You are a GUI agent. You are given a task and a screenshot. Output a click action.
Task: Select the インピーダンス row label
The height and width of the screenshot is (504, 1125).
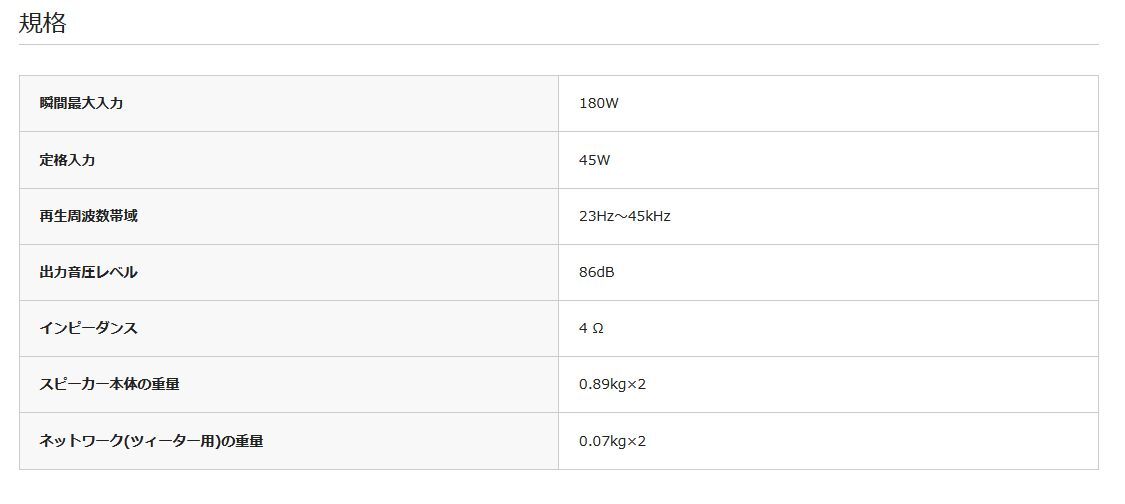89,328
